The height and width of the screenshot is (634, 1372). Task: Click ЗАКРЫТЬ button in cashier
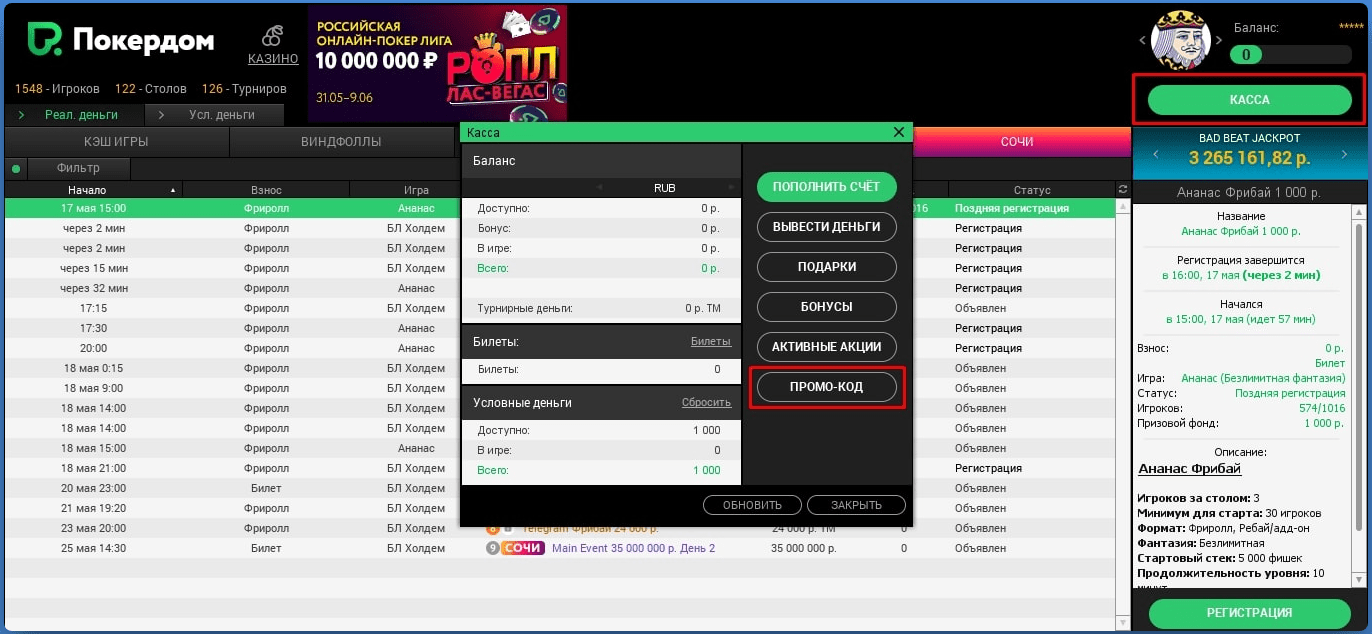(x=856, y=505)
